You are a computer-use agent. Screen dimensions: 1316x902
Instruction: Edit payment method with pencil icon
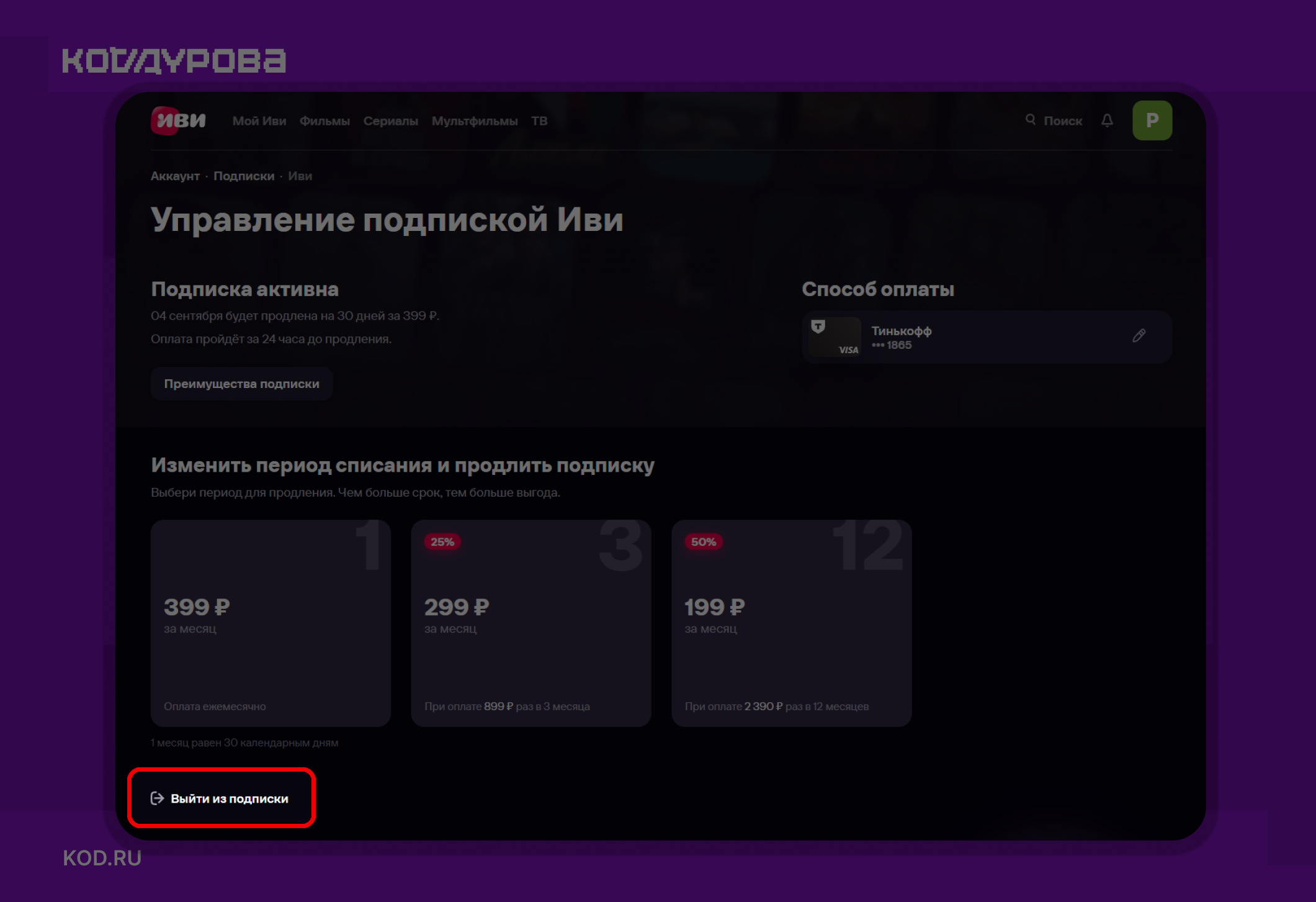1139,336
